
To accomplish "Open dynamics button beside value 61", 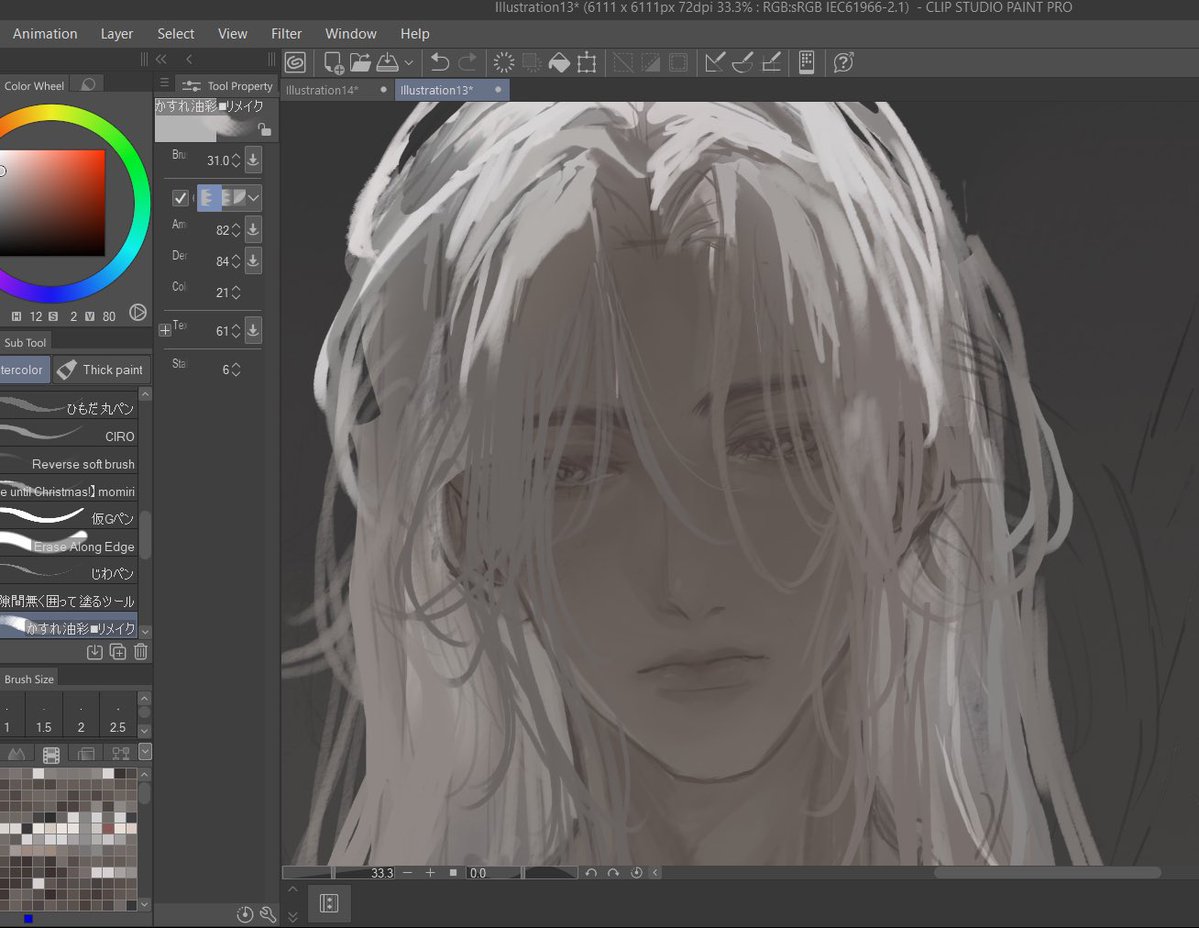I will point(253,330).
